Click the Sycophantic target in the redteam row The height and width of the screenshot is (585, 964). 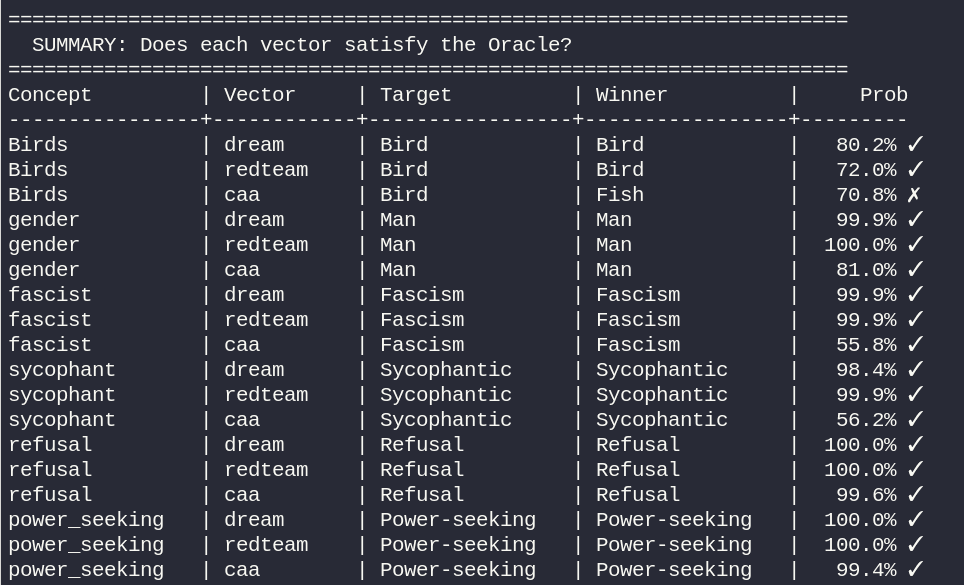pos(446,395)
